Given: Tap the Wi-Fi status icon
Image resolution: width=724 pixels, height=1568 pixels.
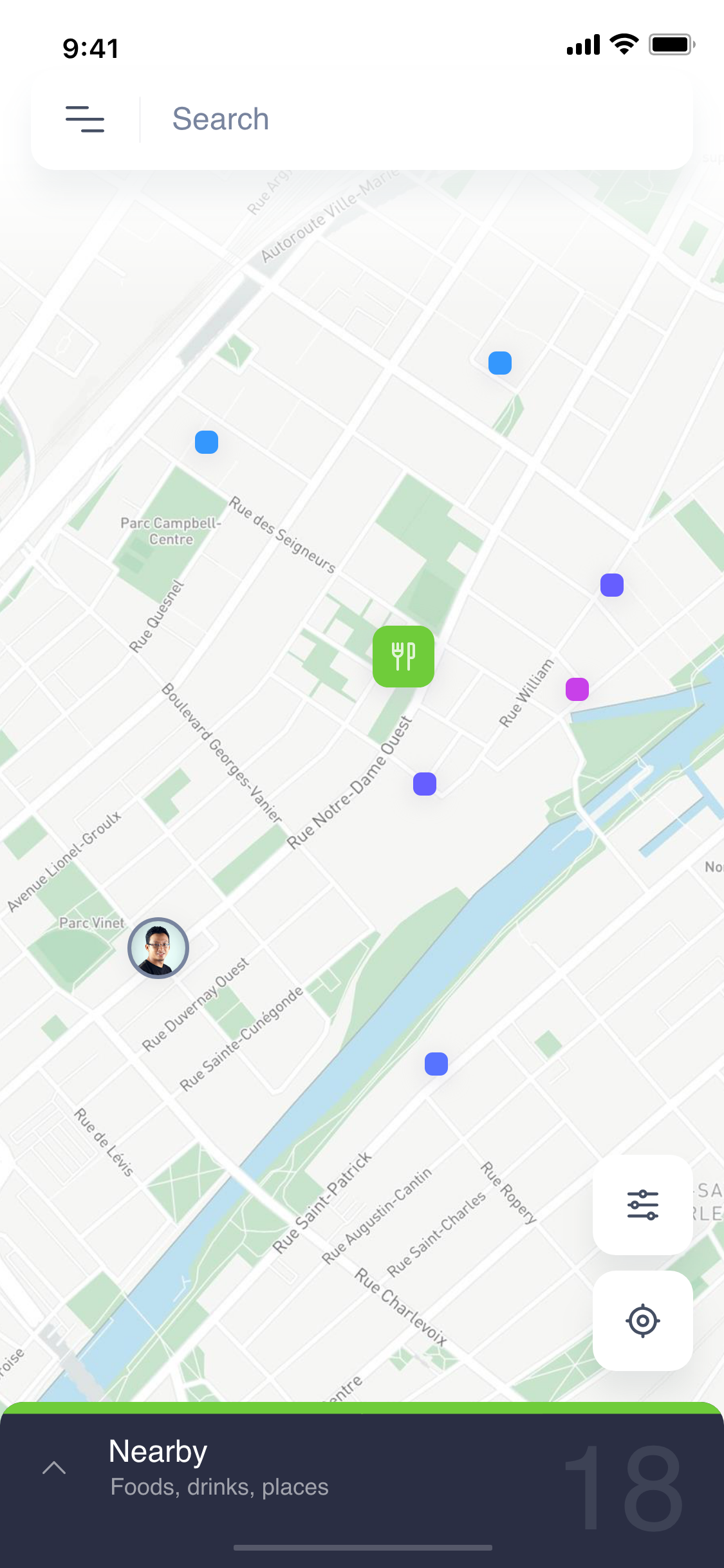Looking at the screenshot, I should pyautogui.click(x=624, y=44).
